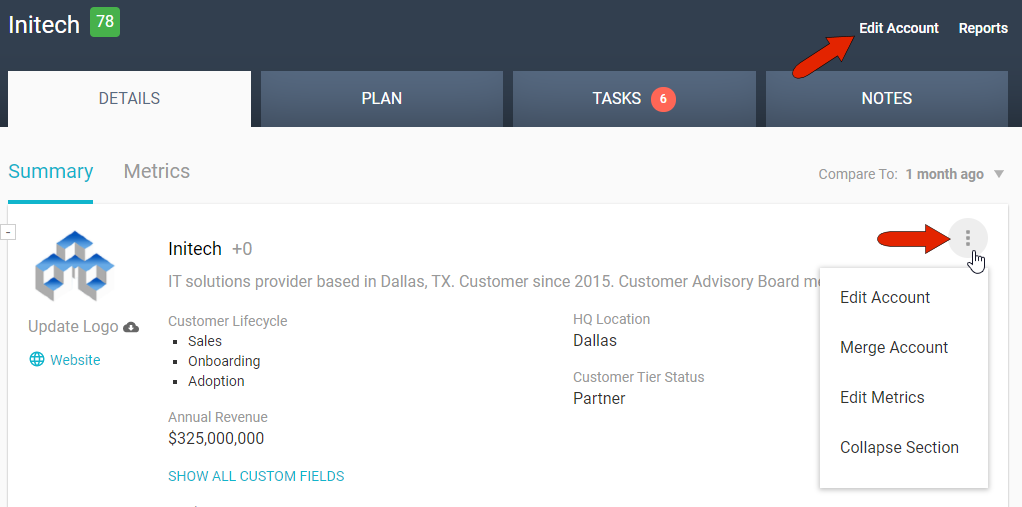1022x507 pixels.
Task: Click the red 6 tasks count badge
Action: (663, 99)
